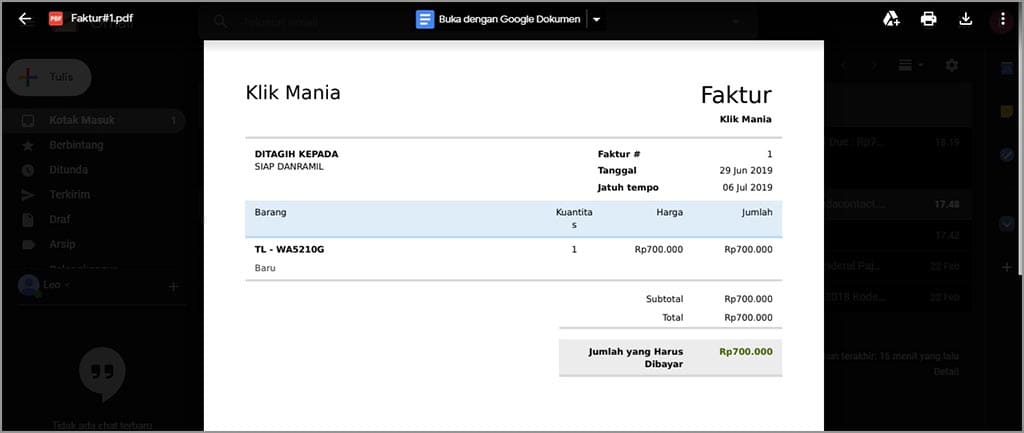Open the three-dot more options menu

point(1003,19)
